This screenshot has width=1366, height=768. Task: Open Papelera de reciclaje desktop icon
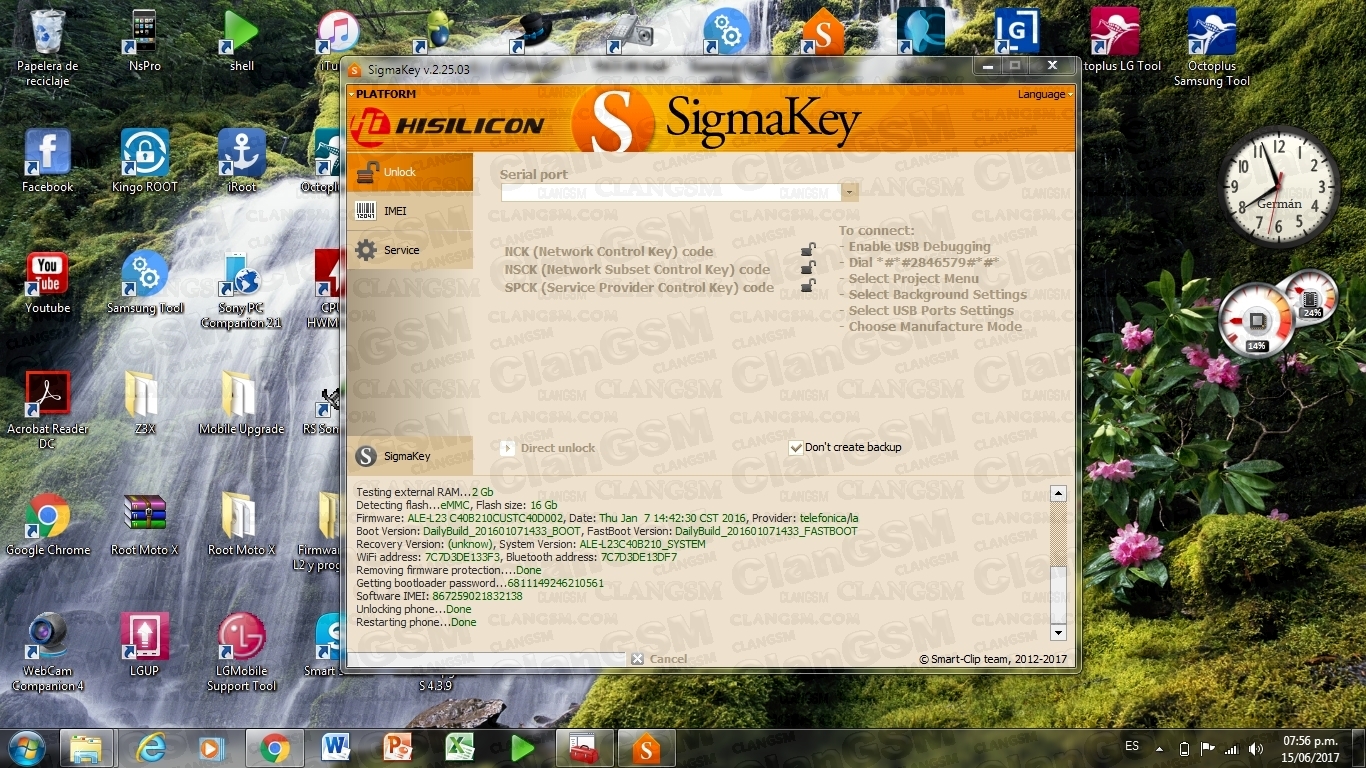point(47,48)
